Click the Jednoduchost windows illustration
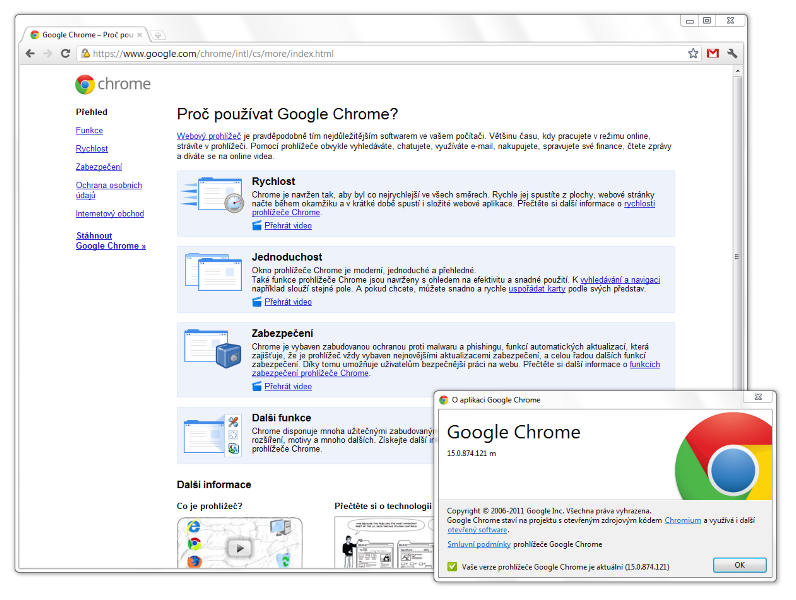 (213, 272)
